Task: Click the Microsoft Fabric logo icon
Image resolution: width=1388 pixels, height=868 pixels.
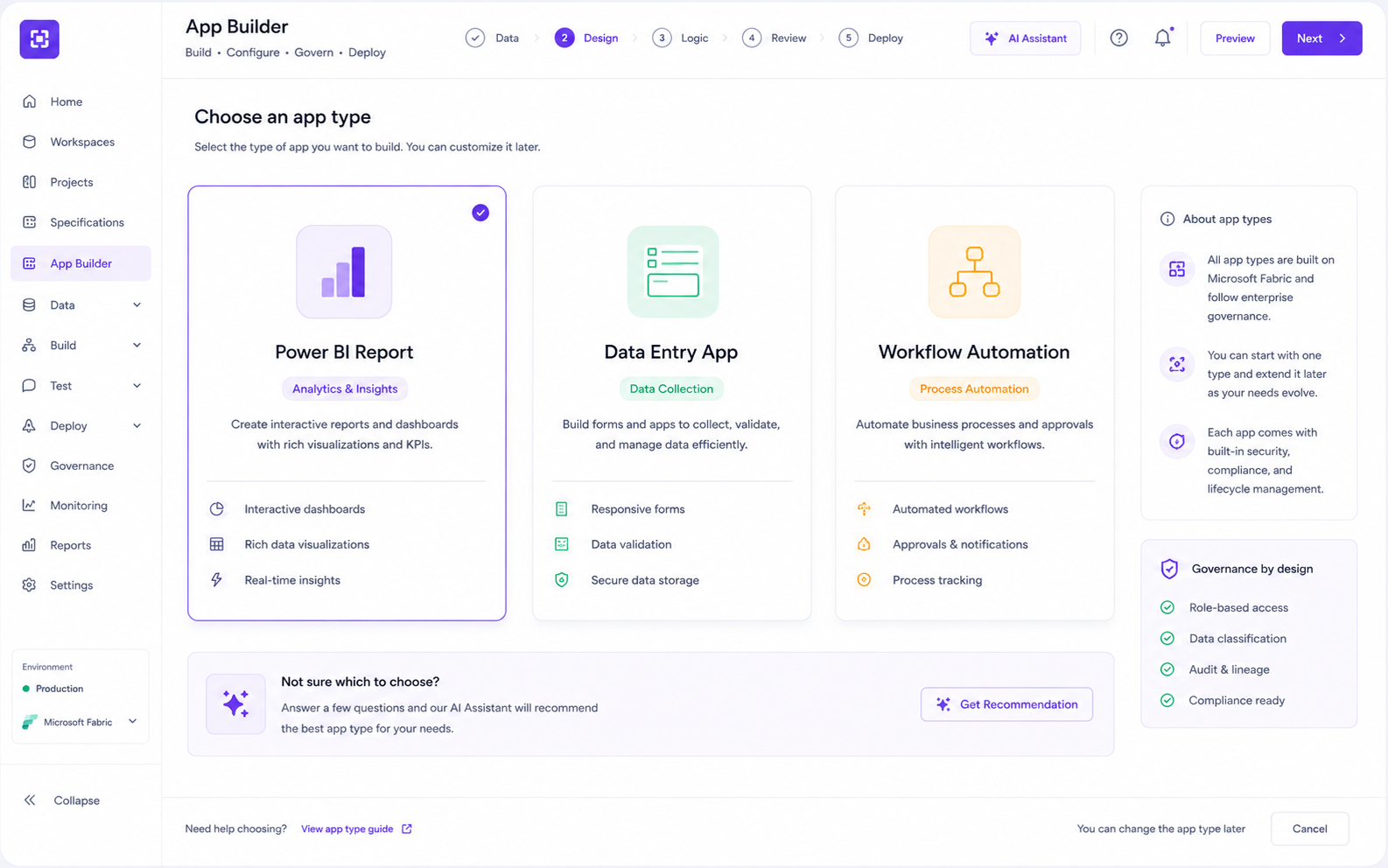Action: tap(30, 722)
